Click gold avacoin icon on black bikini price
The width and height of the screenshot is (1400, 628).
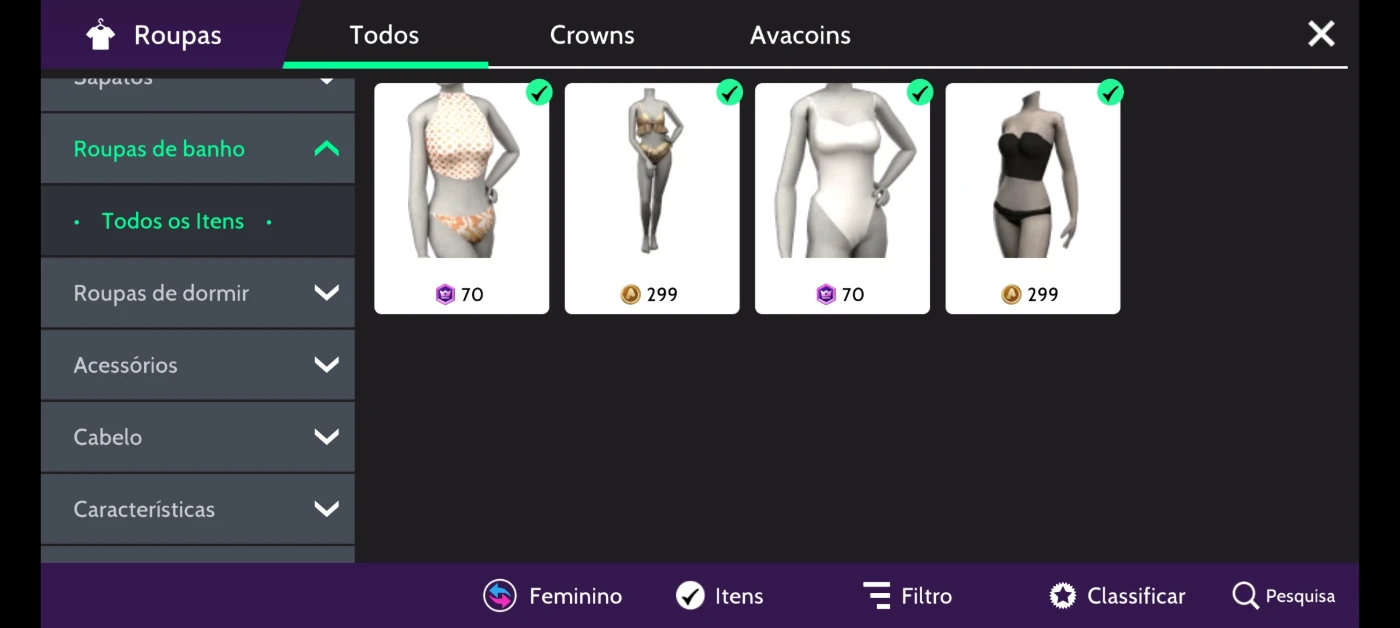click(x=1011, y=294)
